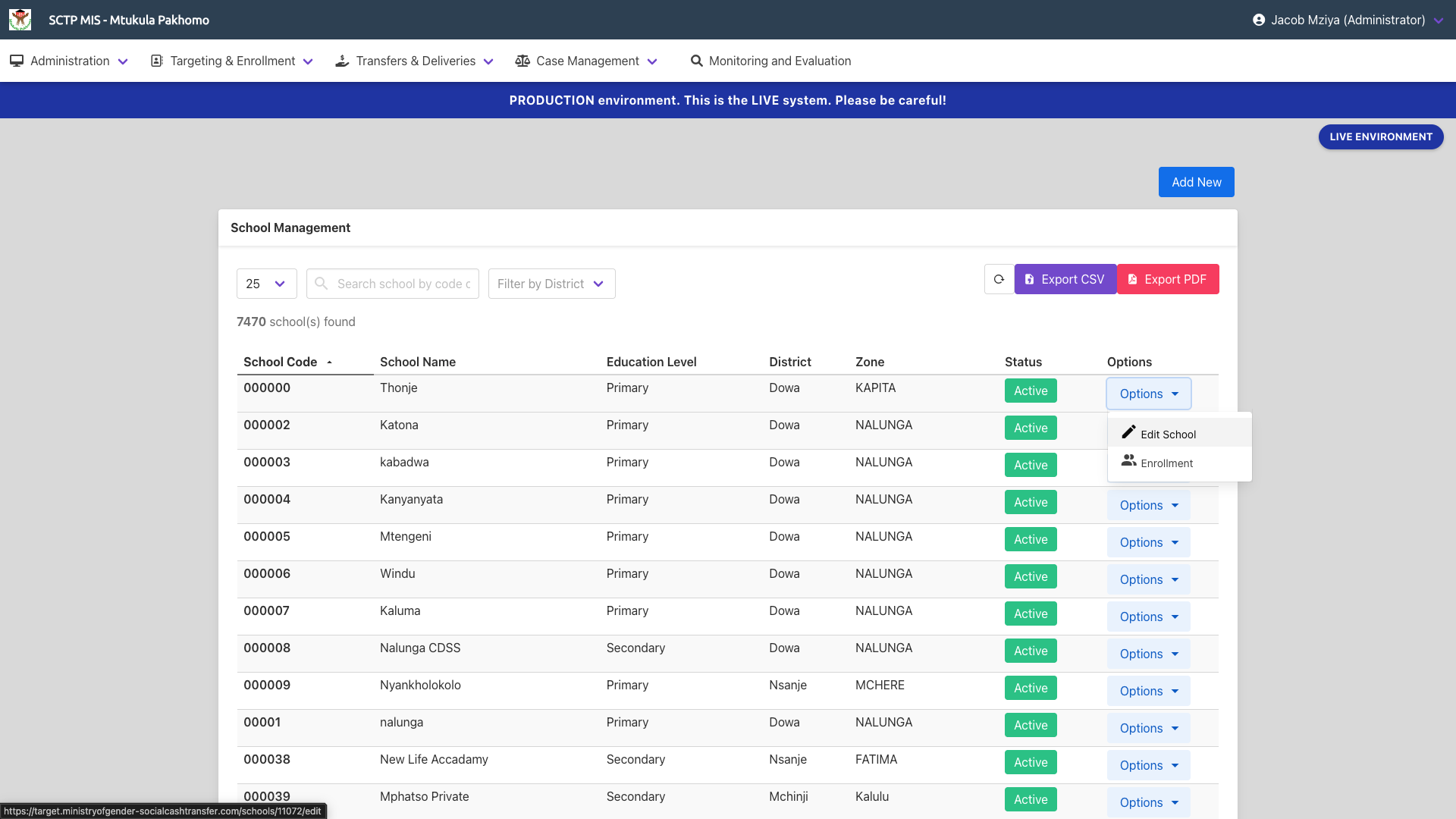Viewport: 1456px width, 819px height.
Task: Expand the Targeting & Enrollment chevron
Action: (x=308, y=61)
